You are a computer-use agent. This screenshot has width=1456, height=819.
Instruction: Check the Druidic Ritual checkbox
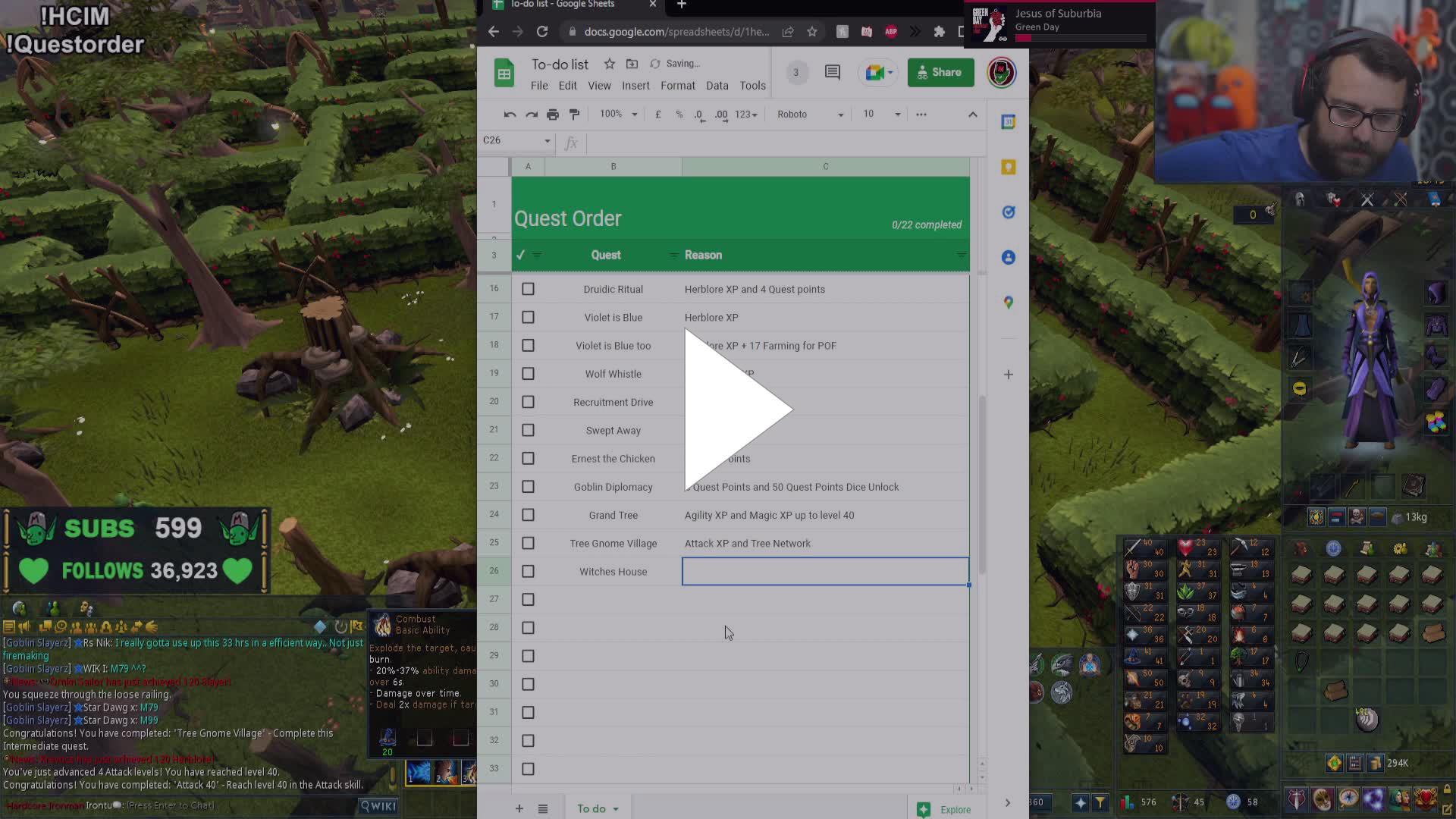[x=528, y=289]
